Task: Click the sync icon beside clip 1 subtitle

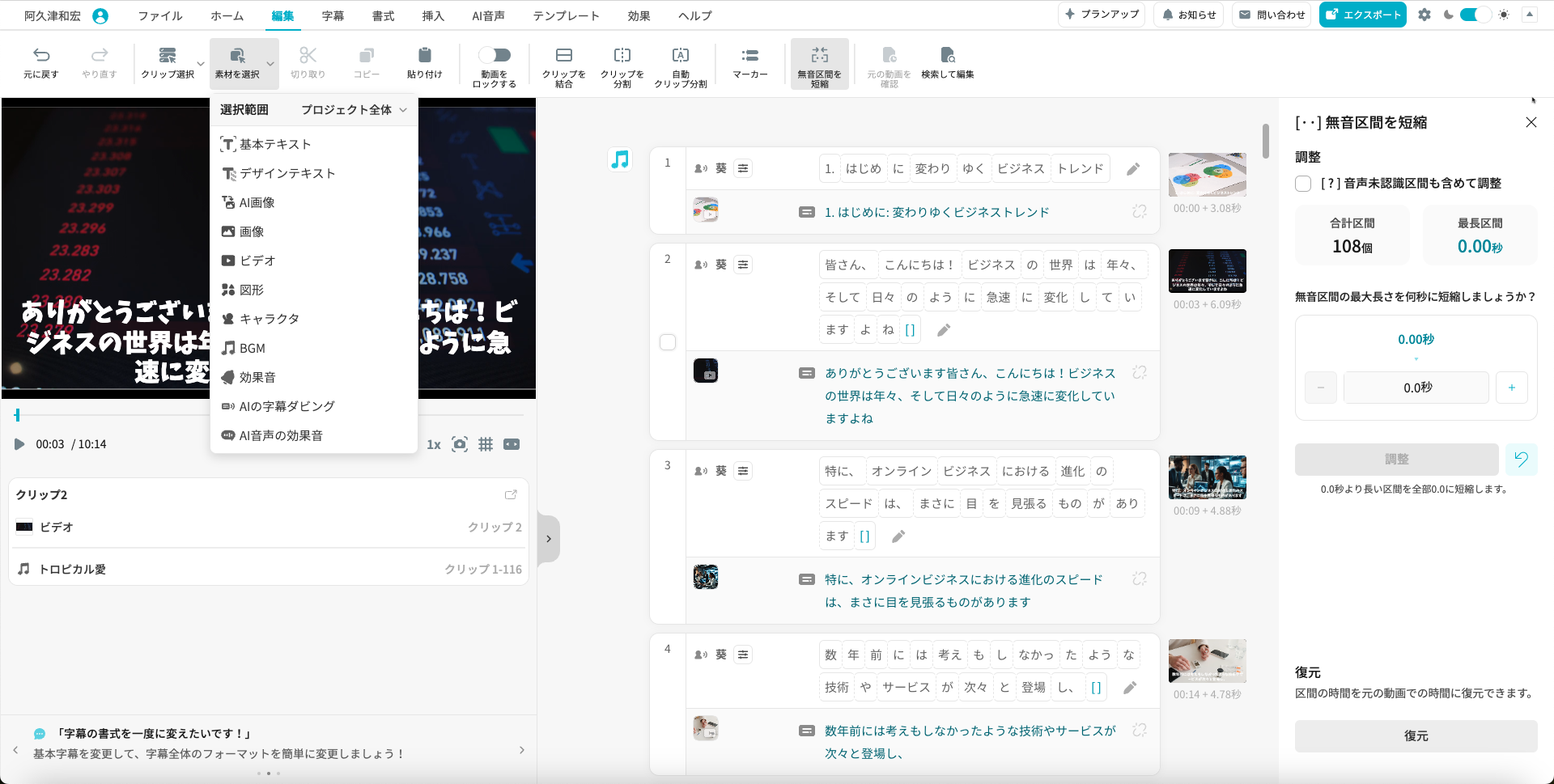Action: [1140, 211]
